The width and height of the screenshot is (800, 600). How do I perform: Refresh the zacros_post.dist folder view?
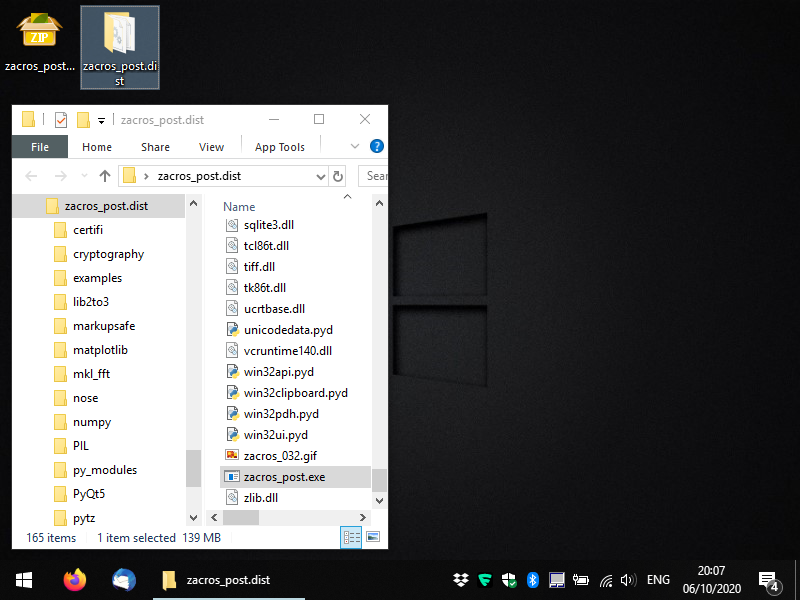[x=338, y=176]
